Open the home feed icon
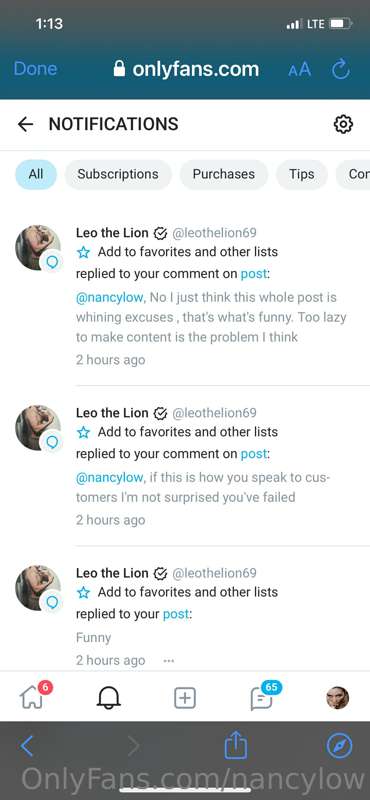 coord(32,697)
